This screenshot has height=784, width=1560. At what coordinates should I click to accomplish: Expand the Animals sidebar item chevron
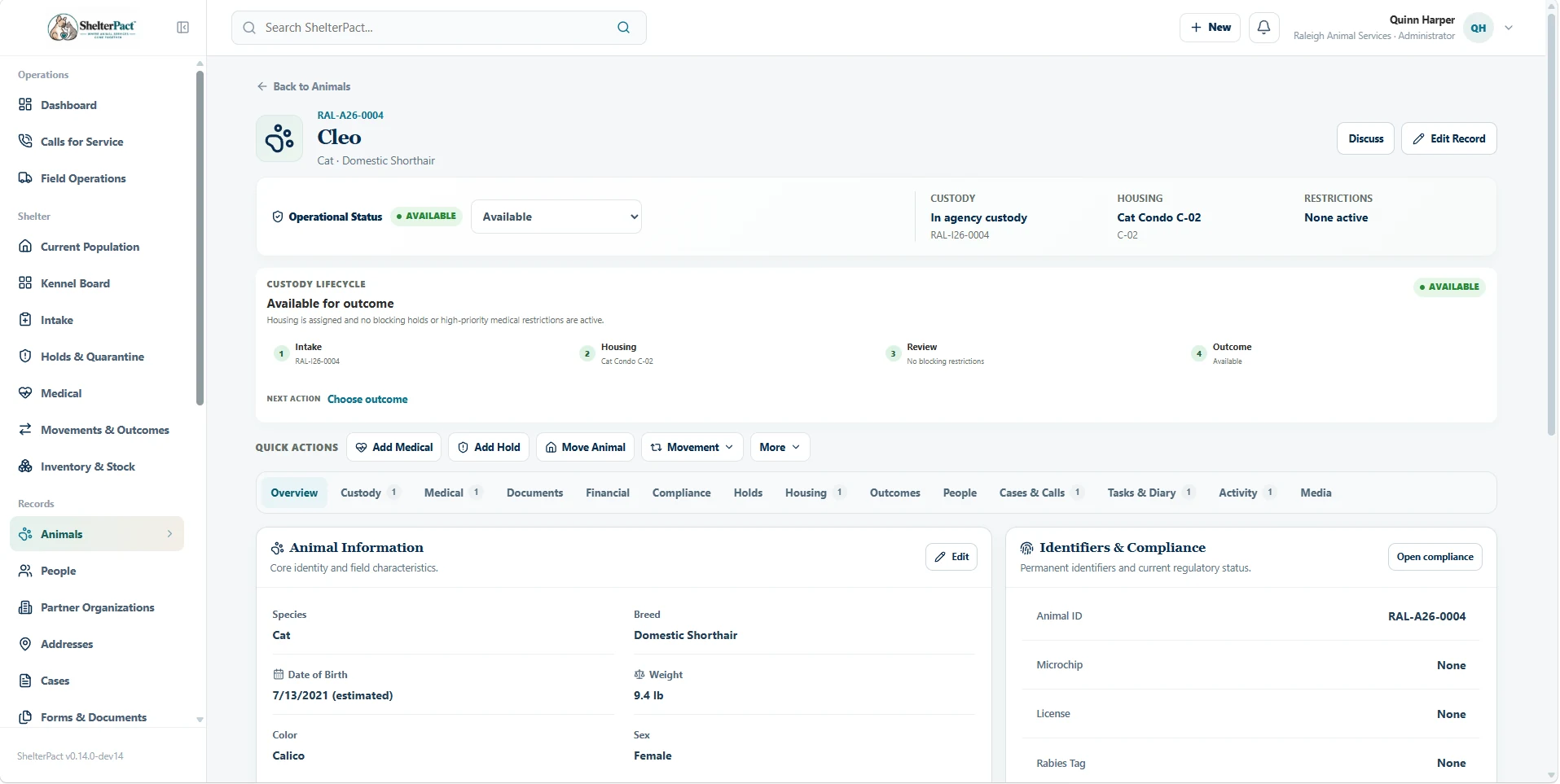[169, 534]
